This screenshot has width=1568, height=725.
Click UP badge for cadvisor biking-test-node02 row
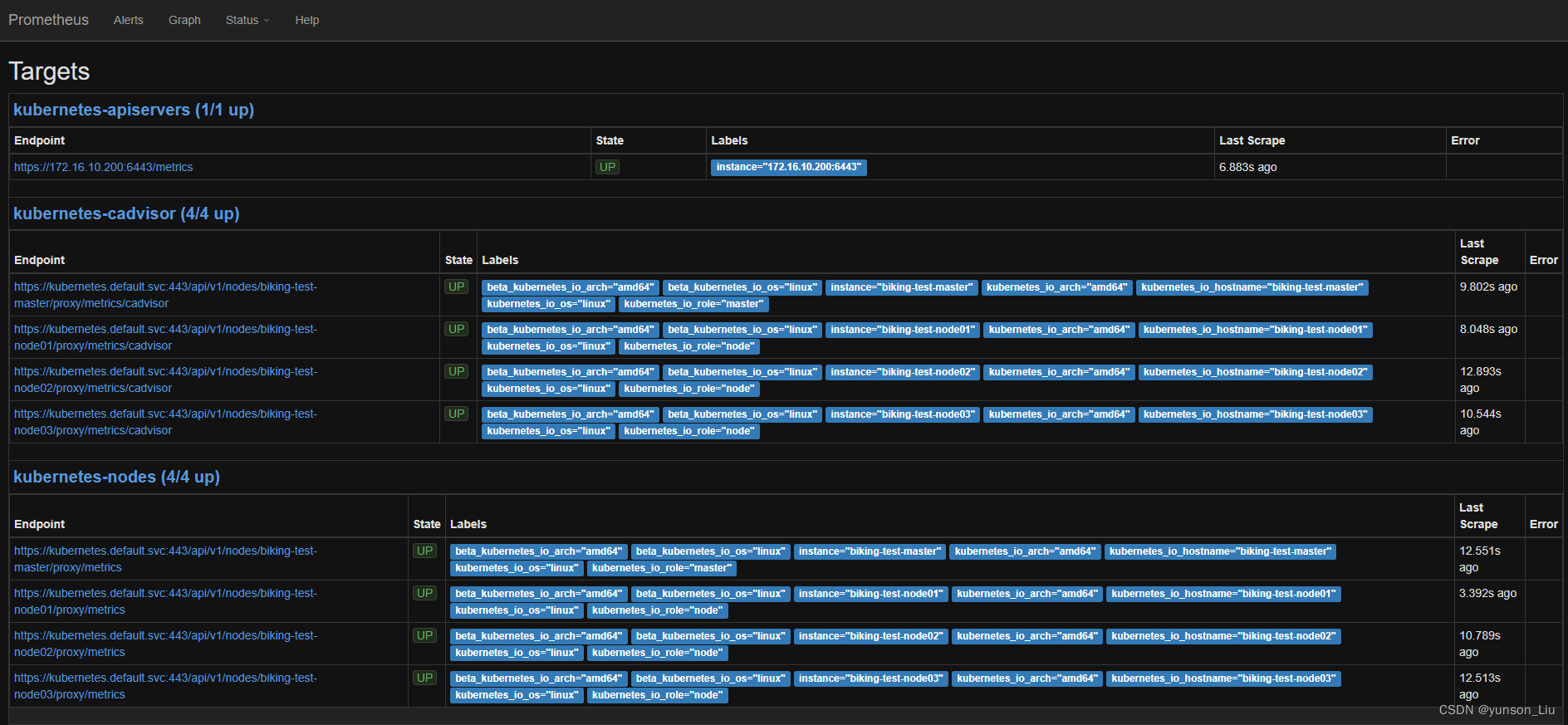pyautogui.click(x=456, y=371)
